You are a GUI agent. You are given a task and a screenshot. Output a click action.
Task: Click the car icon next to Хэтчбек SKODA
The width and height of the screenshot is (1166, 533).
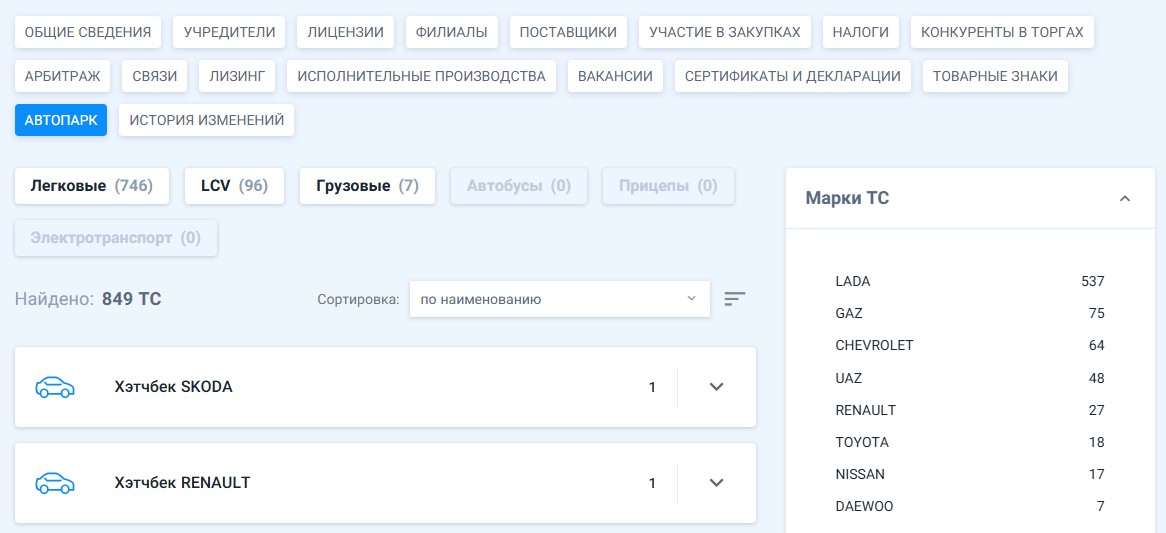click(x=55, y=387)
